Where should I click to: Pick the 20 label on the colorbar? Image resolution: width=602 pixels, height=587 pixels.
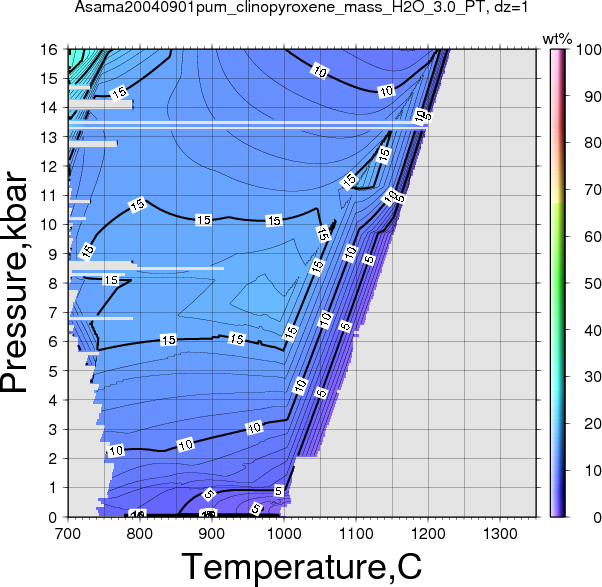point(592,423)
